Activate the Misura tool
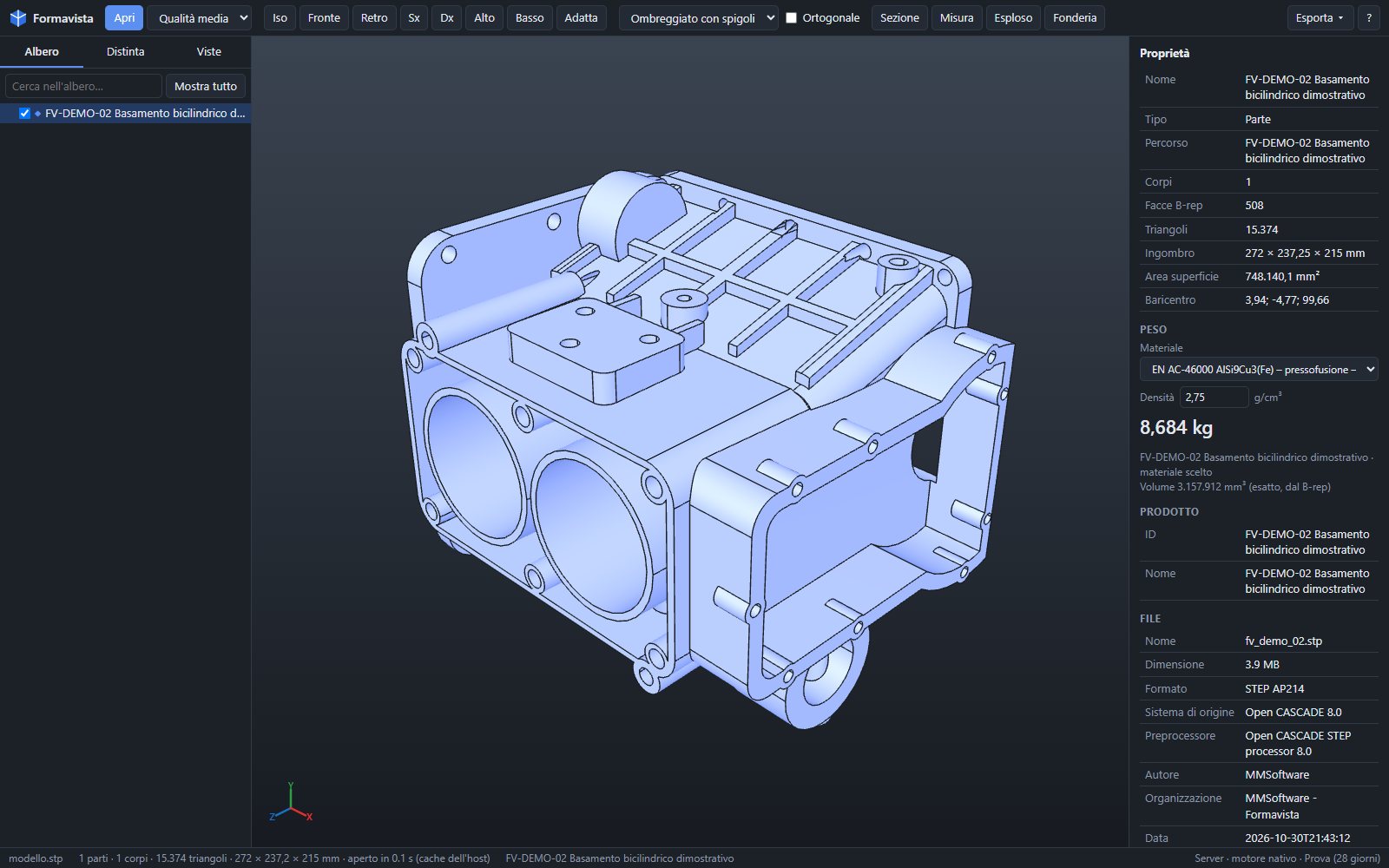Screen dimensions: 1389x868 (957, 18)
